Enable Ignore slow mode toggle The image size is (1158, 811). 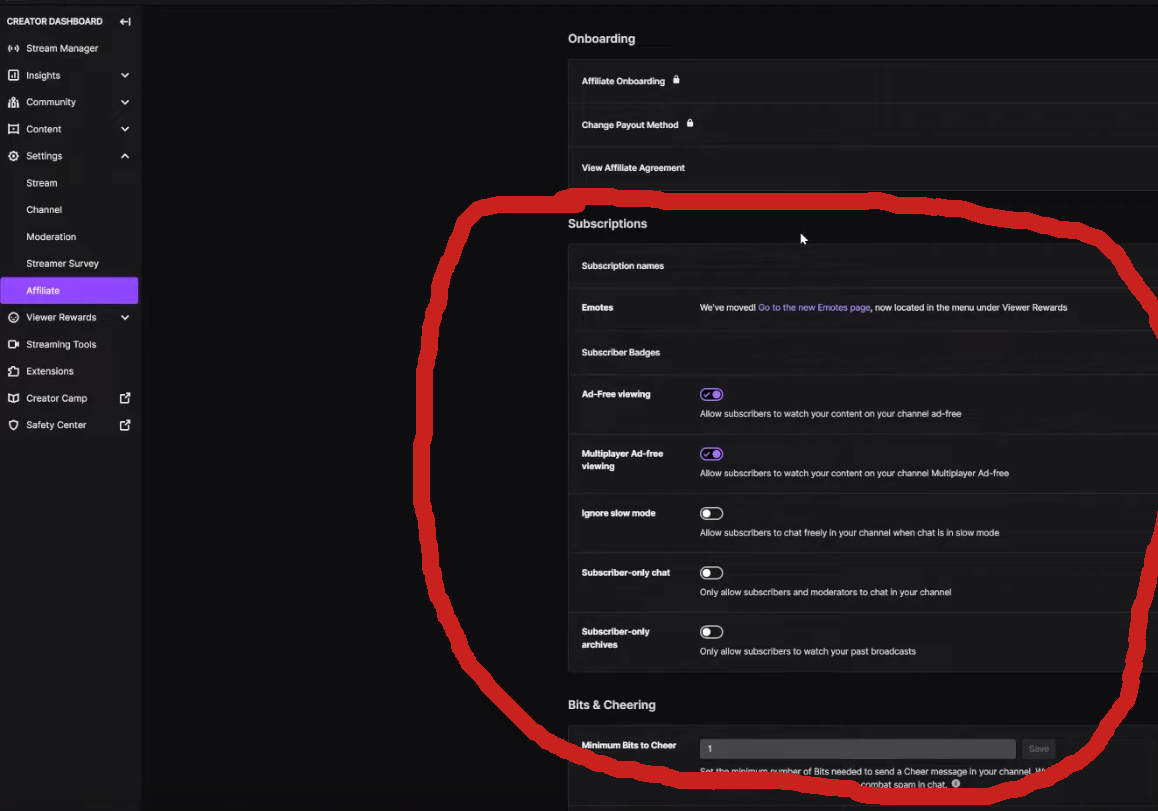(x=711, y=514)
